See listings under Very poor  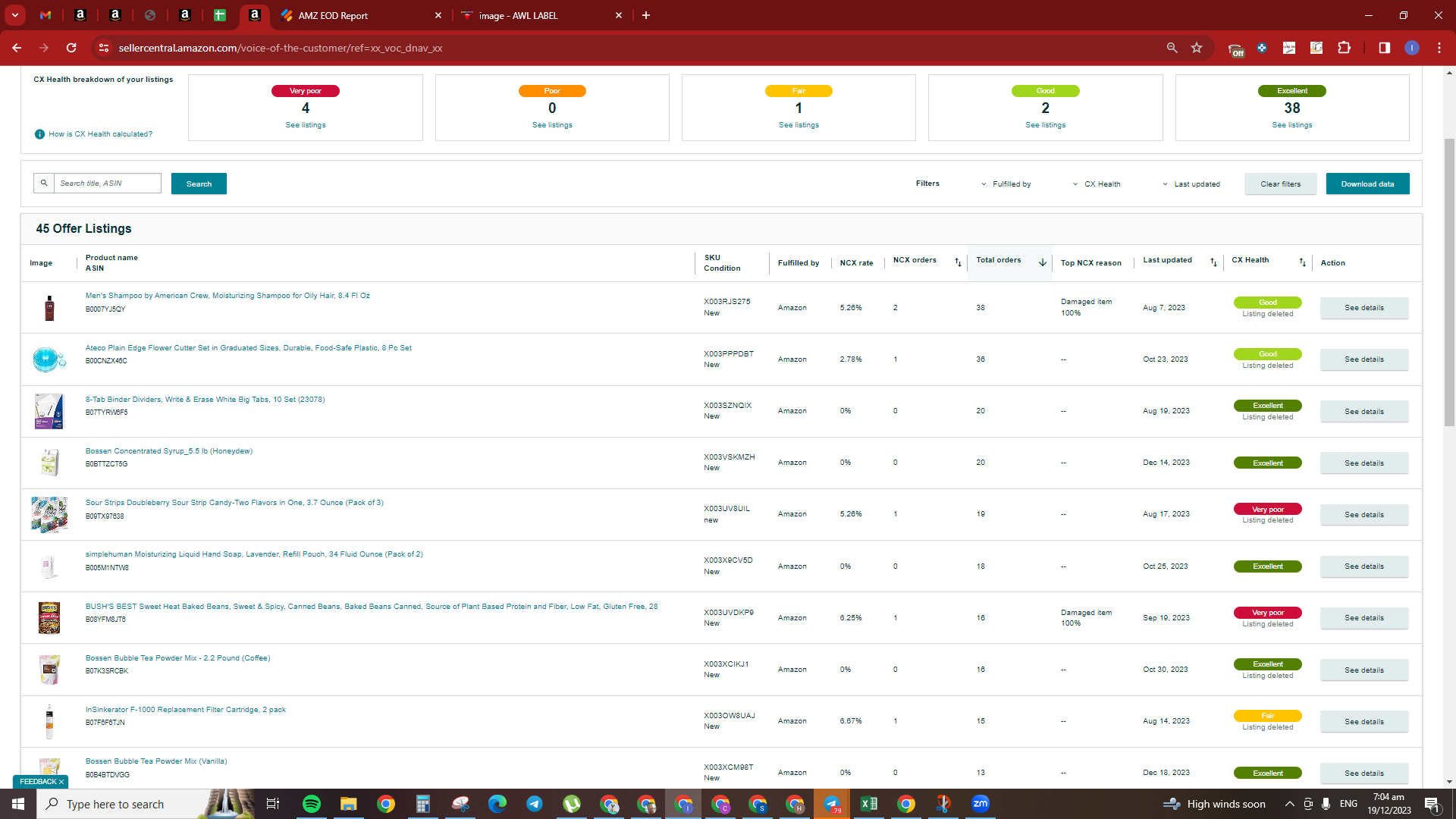[306, 125]
